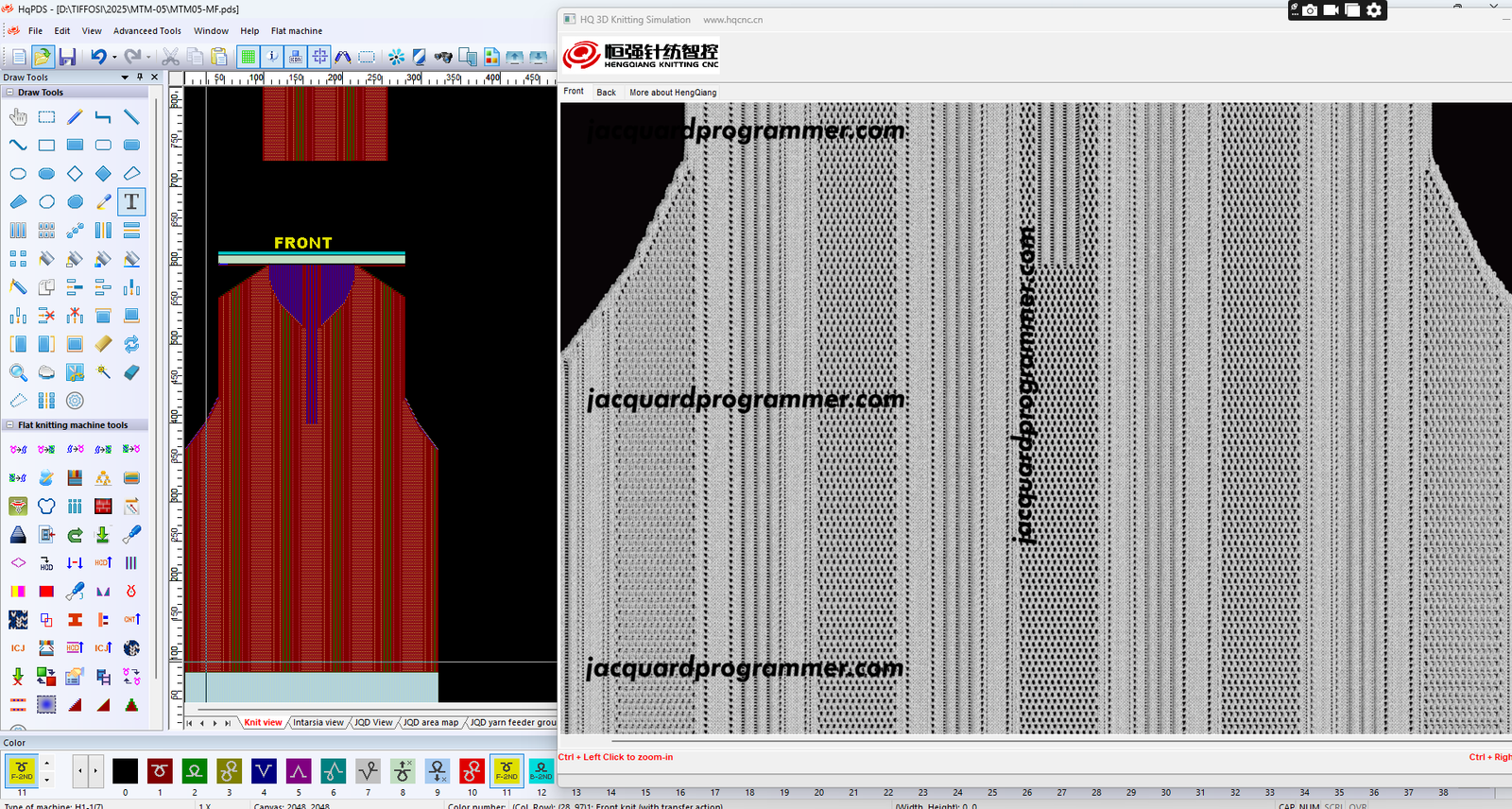1512x809 pixels.
Task: Pick the pencil freehand draw tool
Action: coord(75,117)
